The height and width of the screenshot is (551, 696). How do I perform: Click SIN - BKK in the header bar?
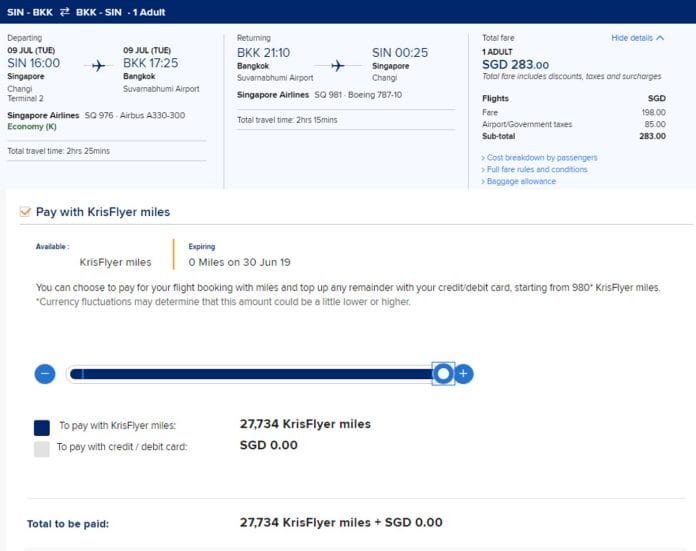30,12
